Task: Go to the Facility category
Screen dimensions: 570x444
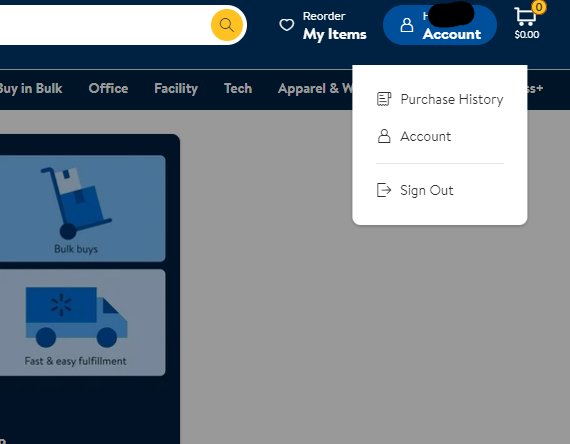Action: (x=176, y=88)
